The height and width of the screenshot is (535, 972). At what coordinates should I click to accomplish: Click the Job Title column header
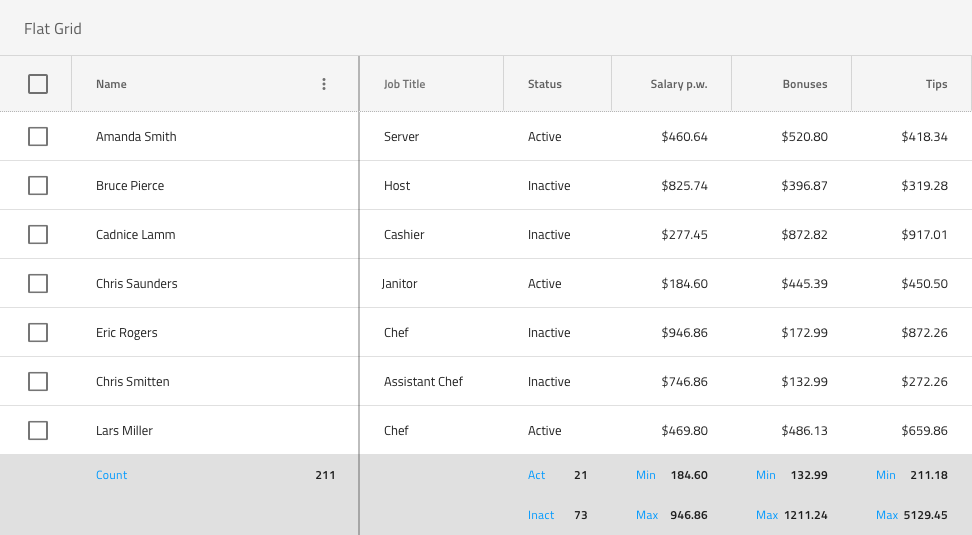point(405,84)
